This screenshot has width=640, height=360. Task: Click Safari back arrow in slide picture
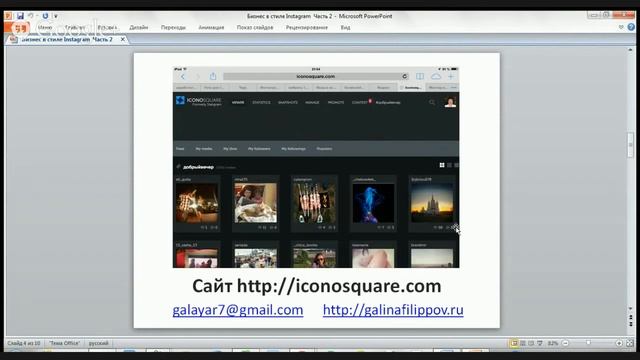pos(183,76)
